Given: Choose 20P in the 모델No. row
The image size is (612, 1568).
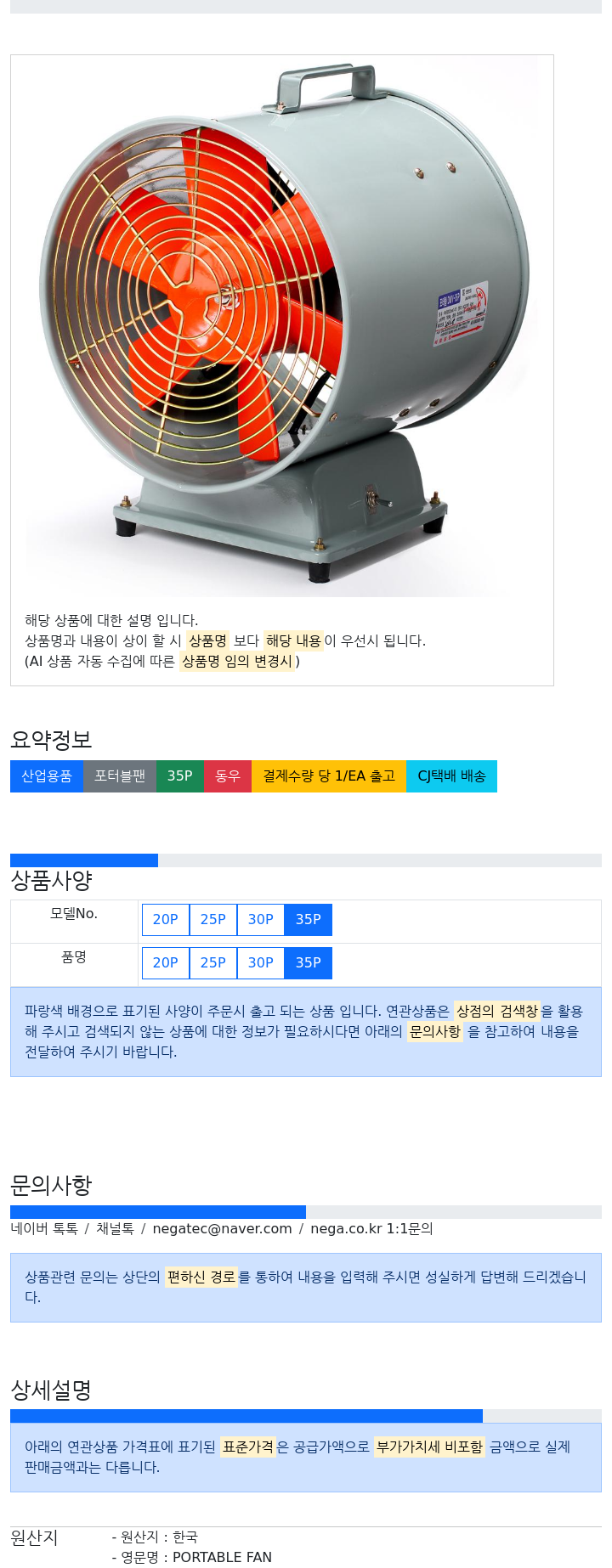Looking at the screenshot, I should coord(166,919).
